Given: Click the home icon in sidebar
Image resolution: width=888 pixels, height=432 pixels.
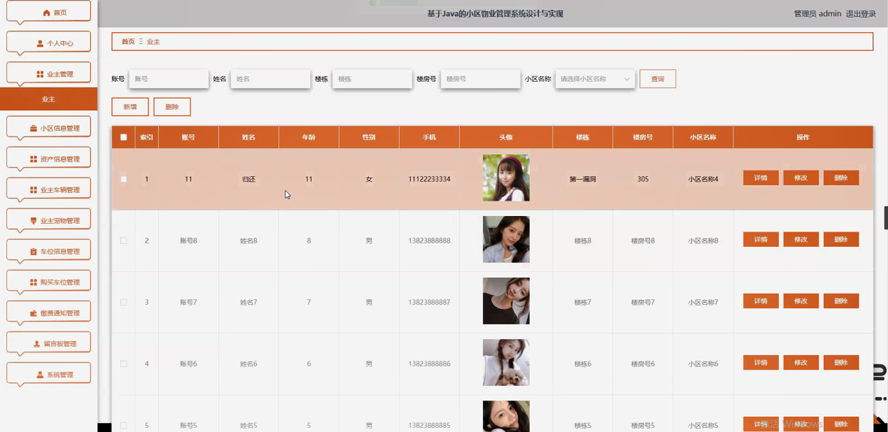Looking at the screenshot, I should (46, 12).
